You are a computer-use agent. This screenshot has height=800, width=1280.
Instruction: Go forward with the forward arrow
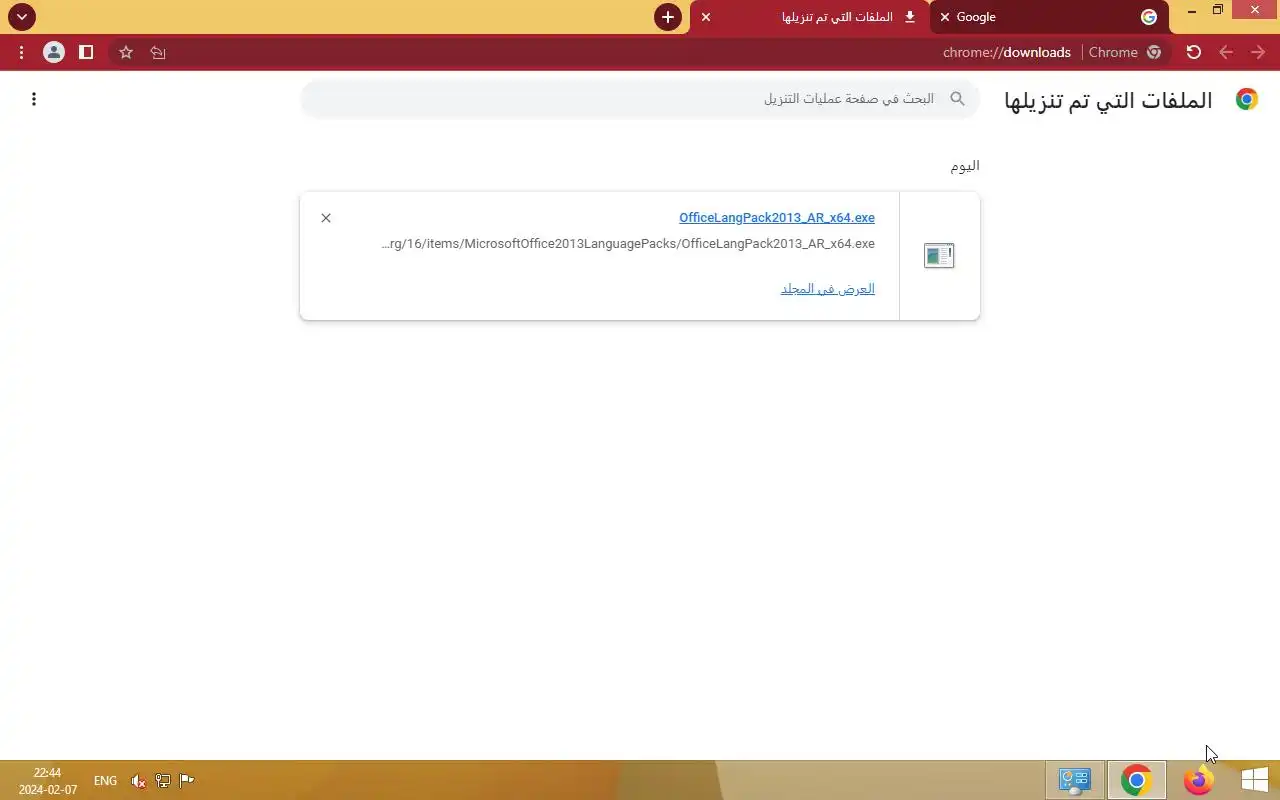tap(1258, 52)
